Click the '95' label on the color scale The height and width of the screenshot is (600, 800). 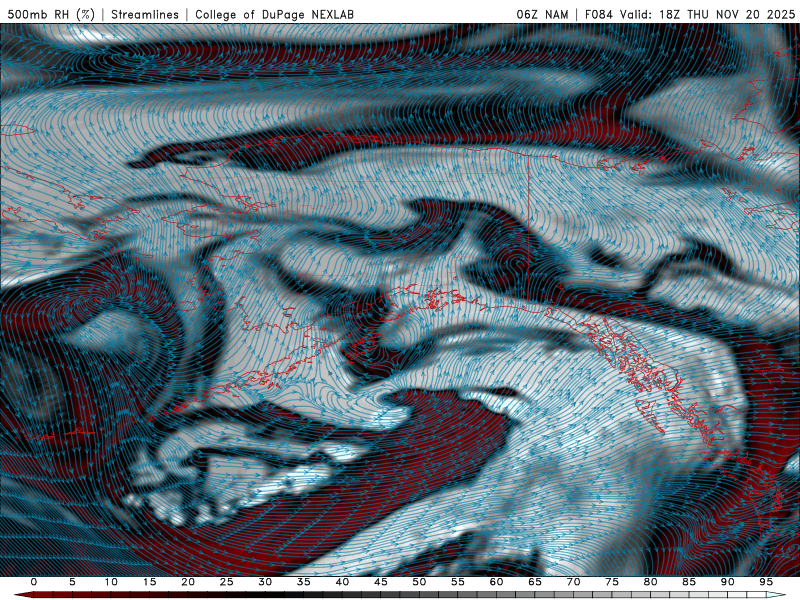pos(766,582)
